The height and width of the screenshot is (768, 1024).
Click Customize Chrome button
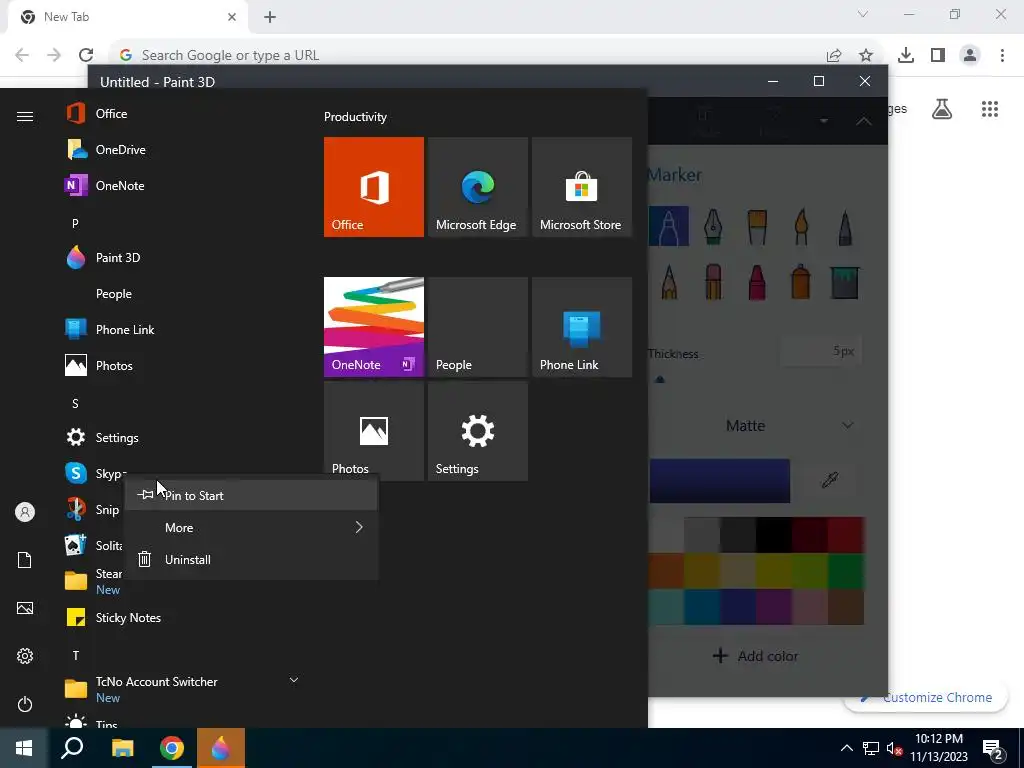(x=926, y=697)
